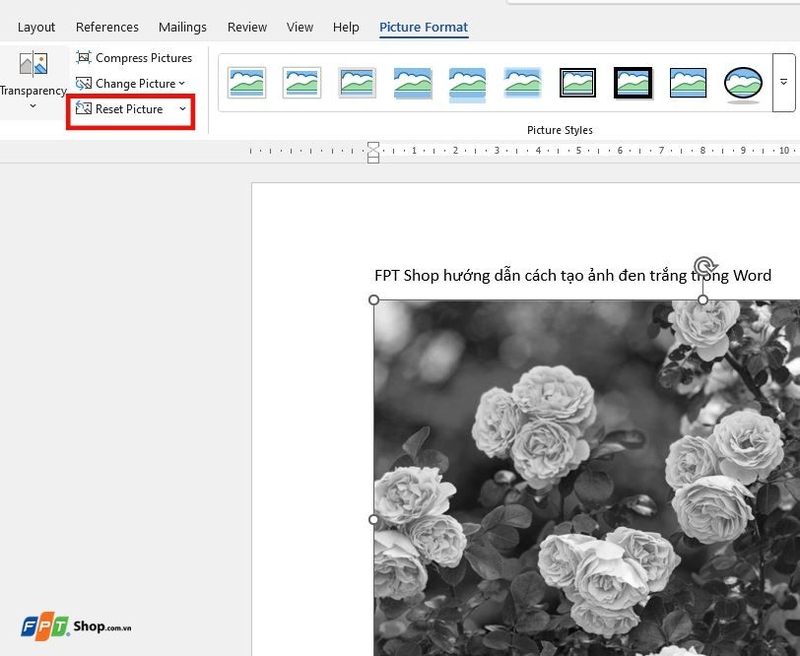Apply the soft edge rectangle picture style

[522, 83]
